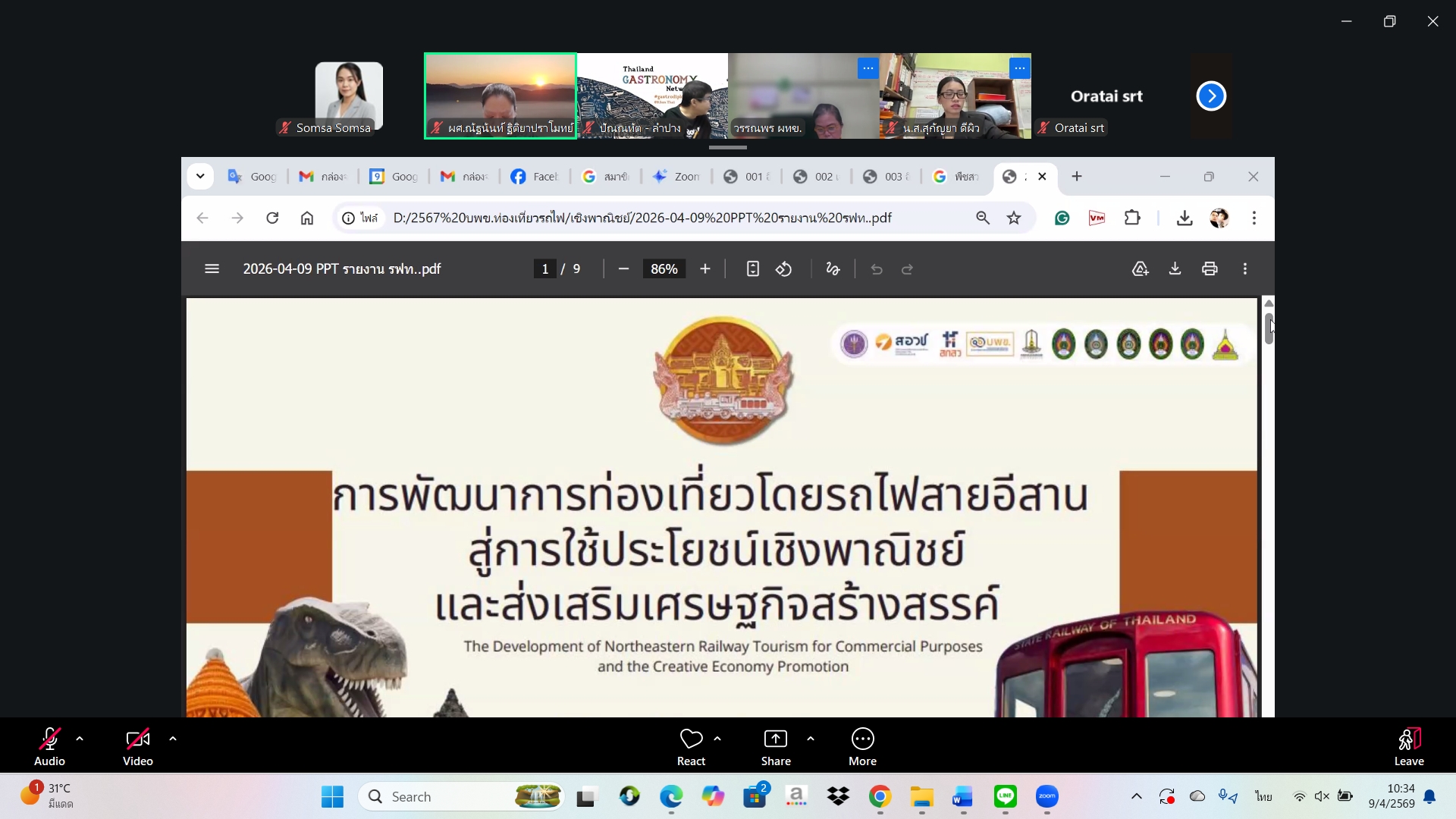
Task: Expand audio options chevron next to Audio
Action: (x=80, y=739)
